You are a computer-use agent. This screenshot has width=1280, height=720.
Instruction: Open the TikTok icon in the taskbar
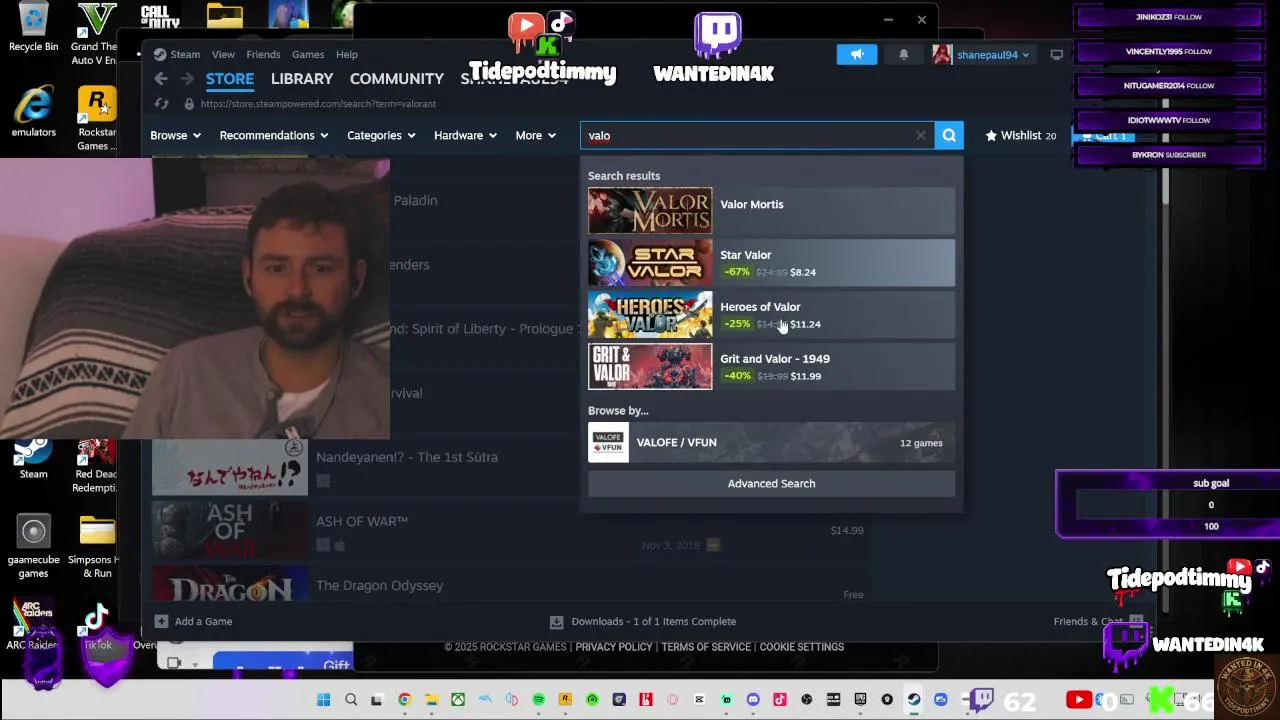780,700
